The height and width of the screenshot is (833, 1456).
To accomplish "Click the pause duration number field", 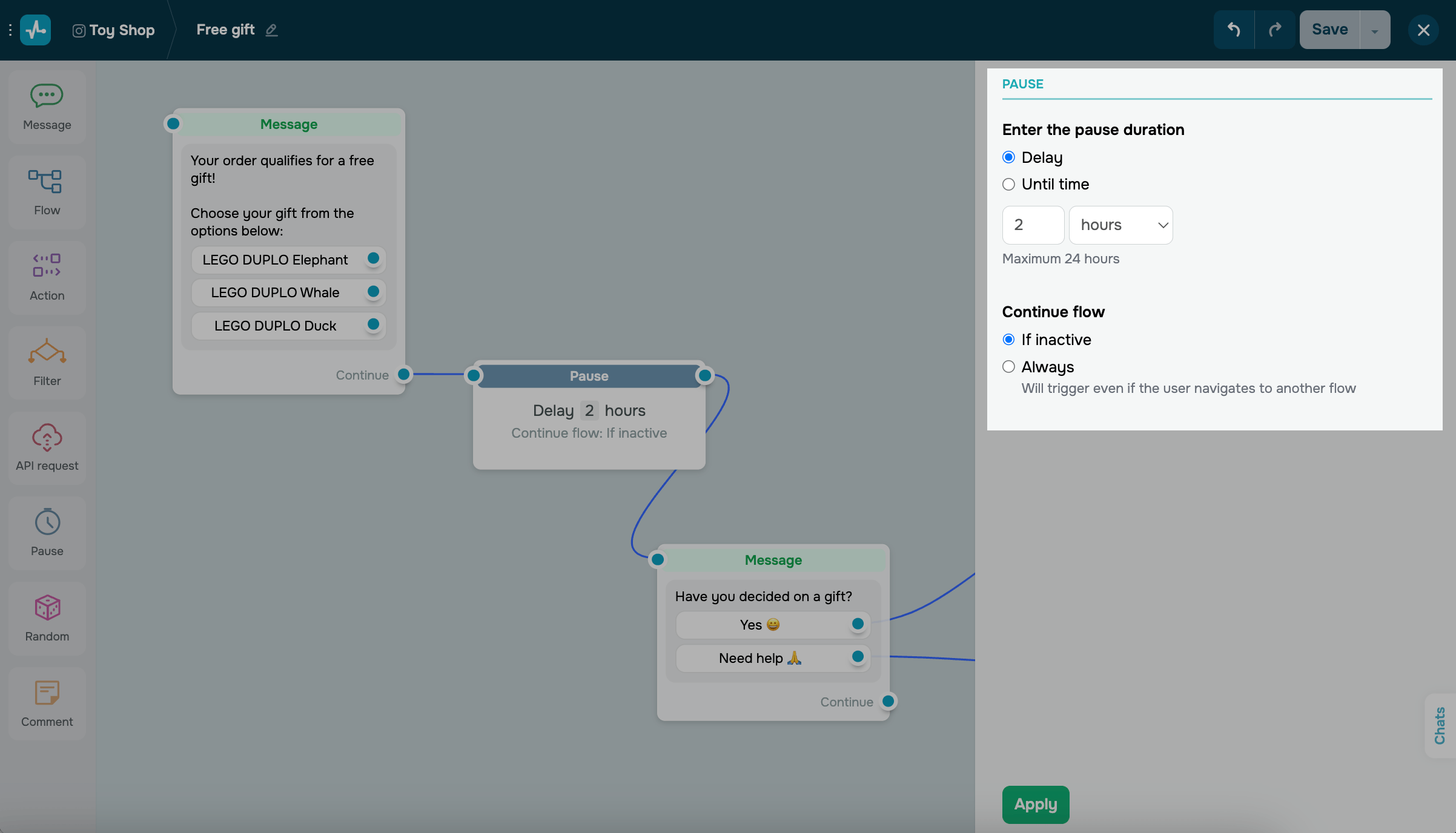I will click(1033, 225).
